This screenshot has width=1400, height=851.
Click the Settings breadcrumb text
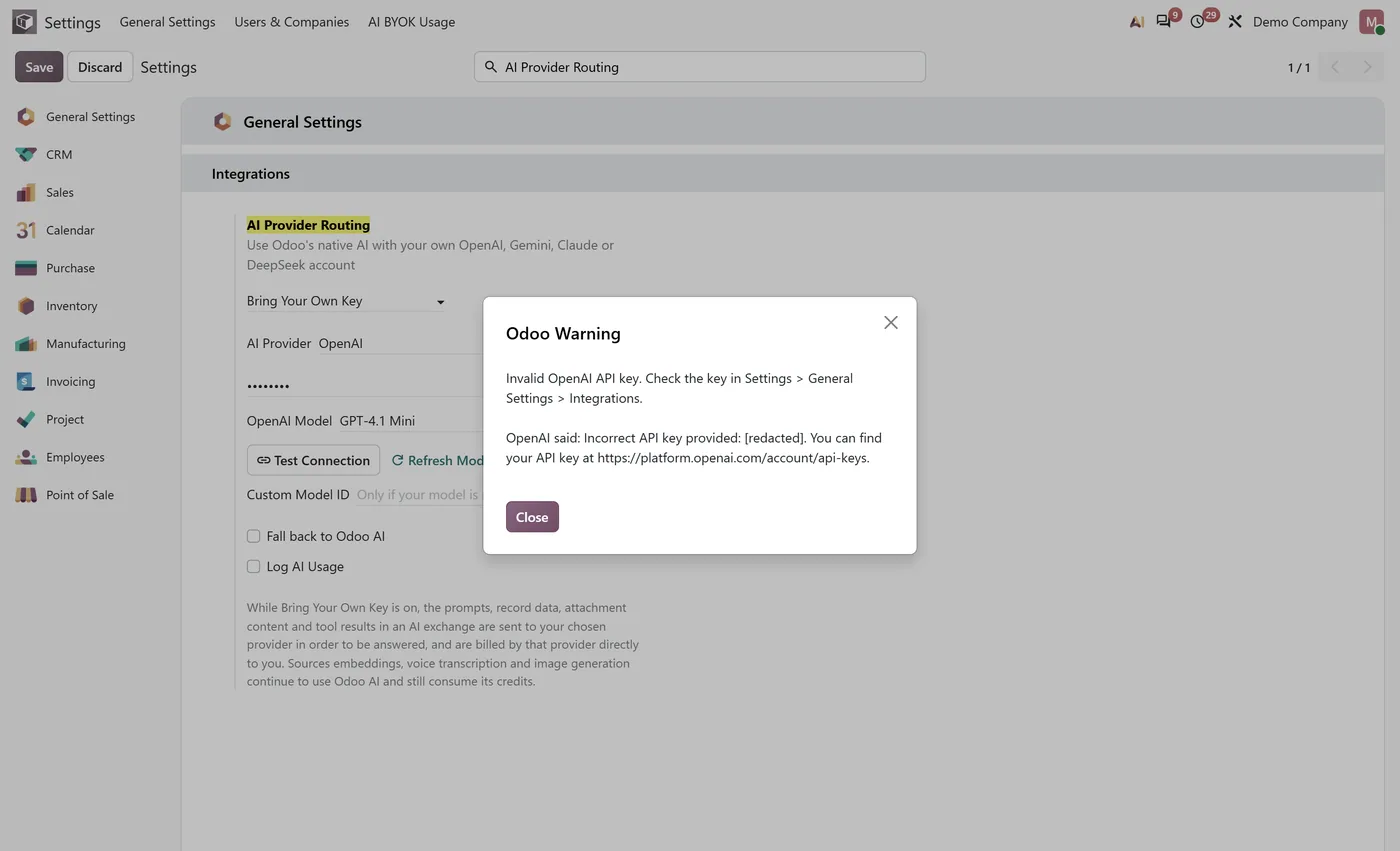[x=168, y=67]
